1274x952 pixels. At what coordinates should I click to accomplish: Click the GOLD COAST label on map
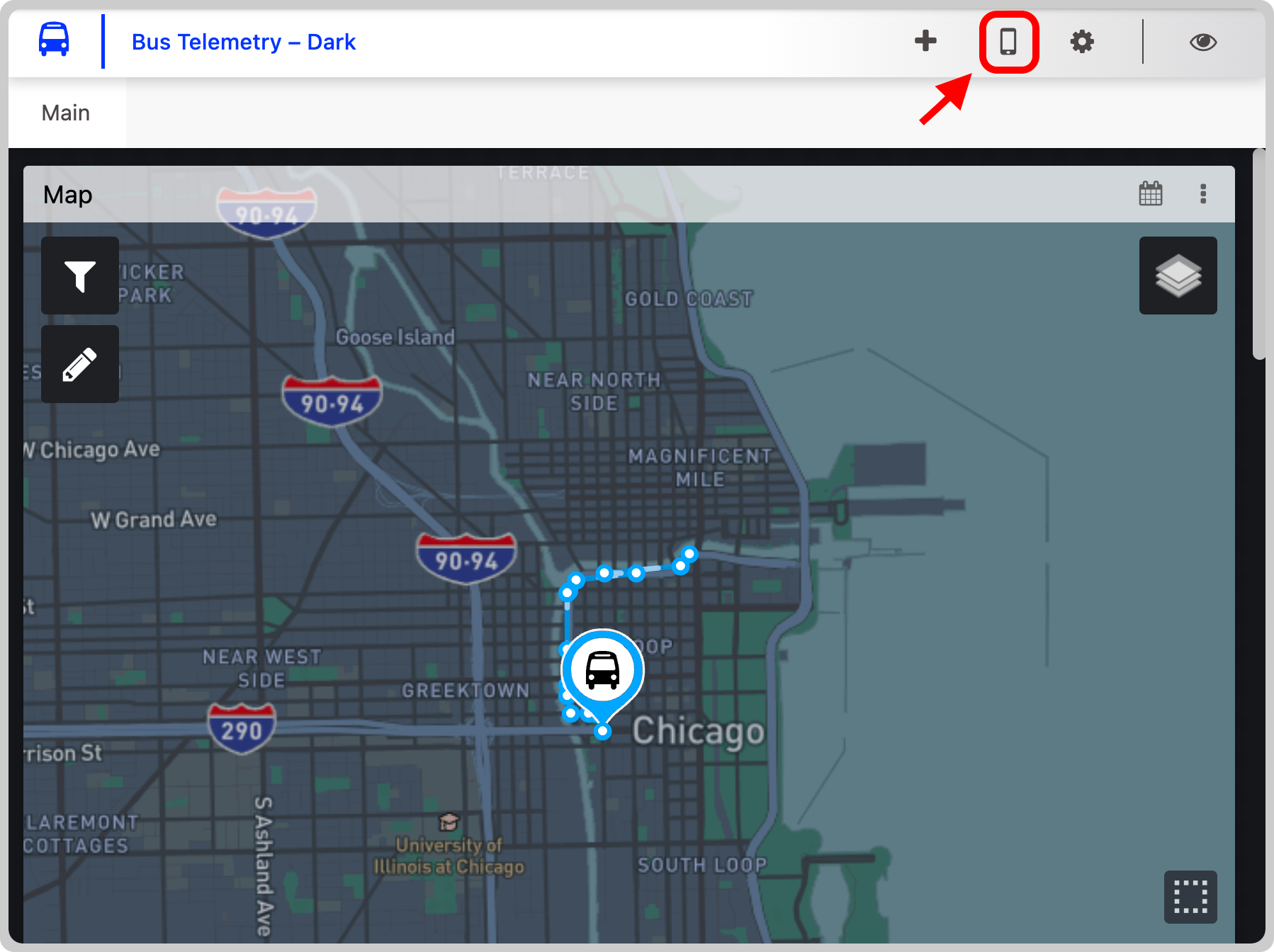689,299
